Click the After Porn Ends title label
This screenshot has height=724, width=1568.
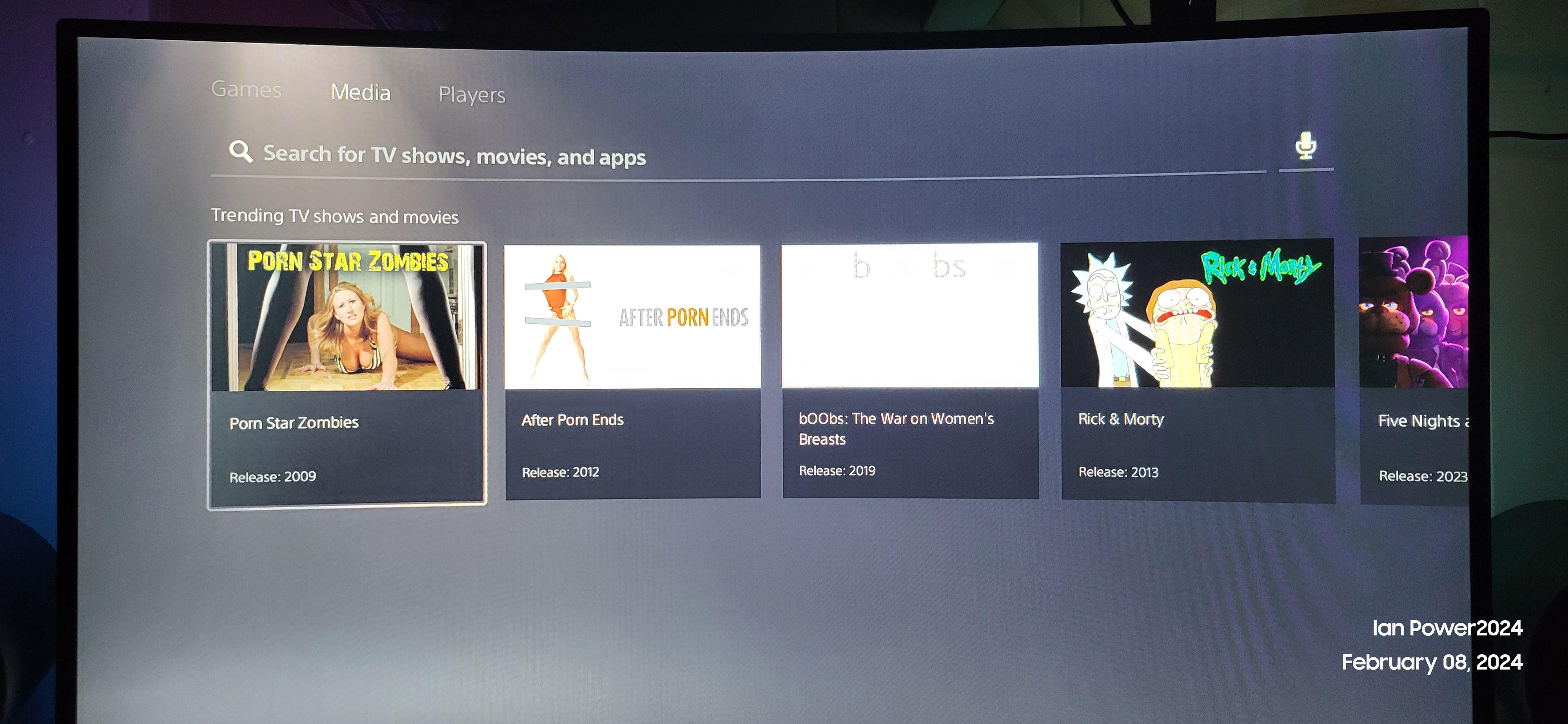click(x=572, y=420)
